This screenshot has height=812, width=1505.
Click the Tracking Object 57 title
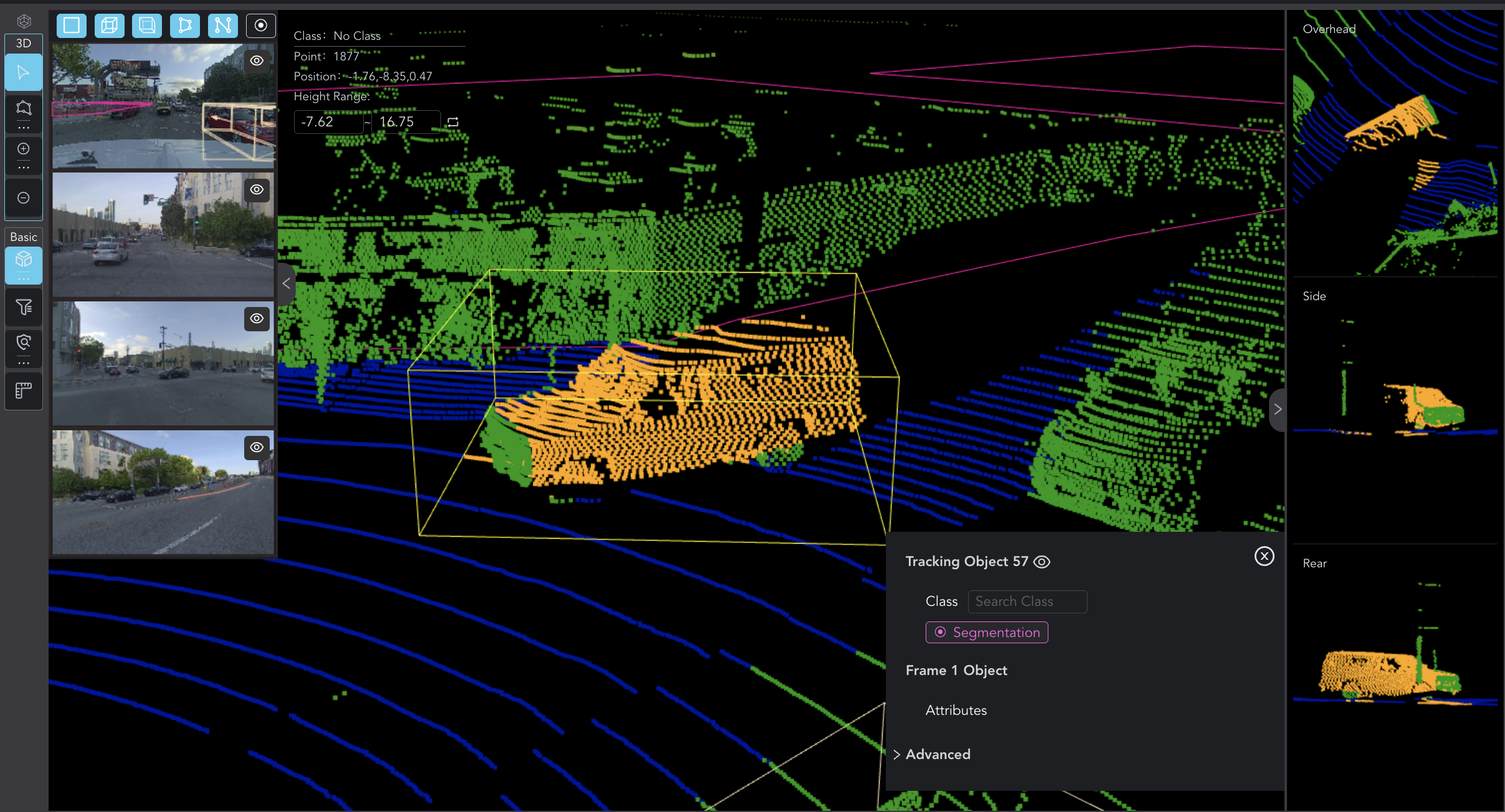click(x=967, y=562)
